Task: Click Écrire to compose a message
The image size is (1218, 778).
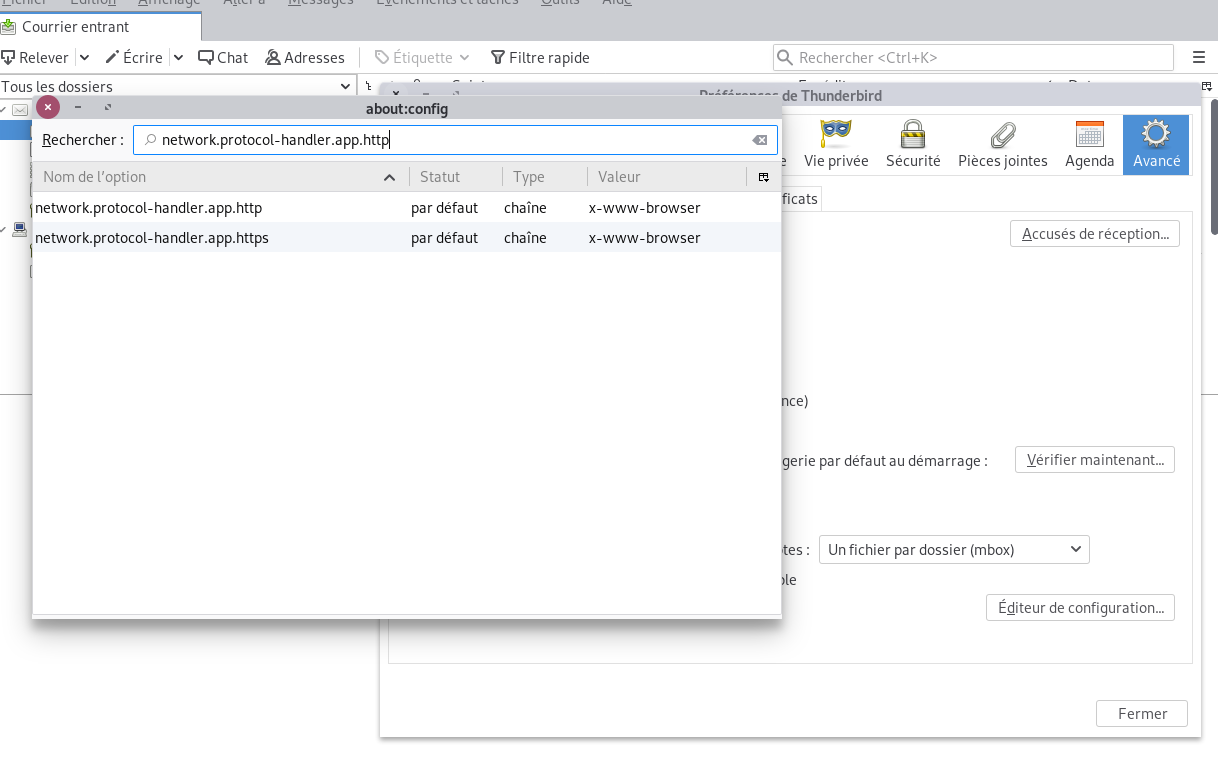Action: pos(134,58)
